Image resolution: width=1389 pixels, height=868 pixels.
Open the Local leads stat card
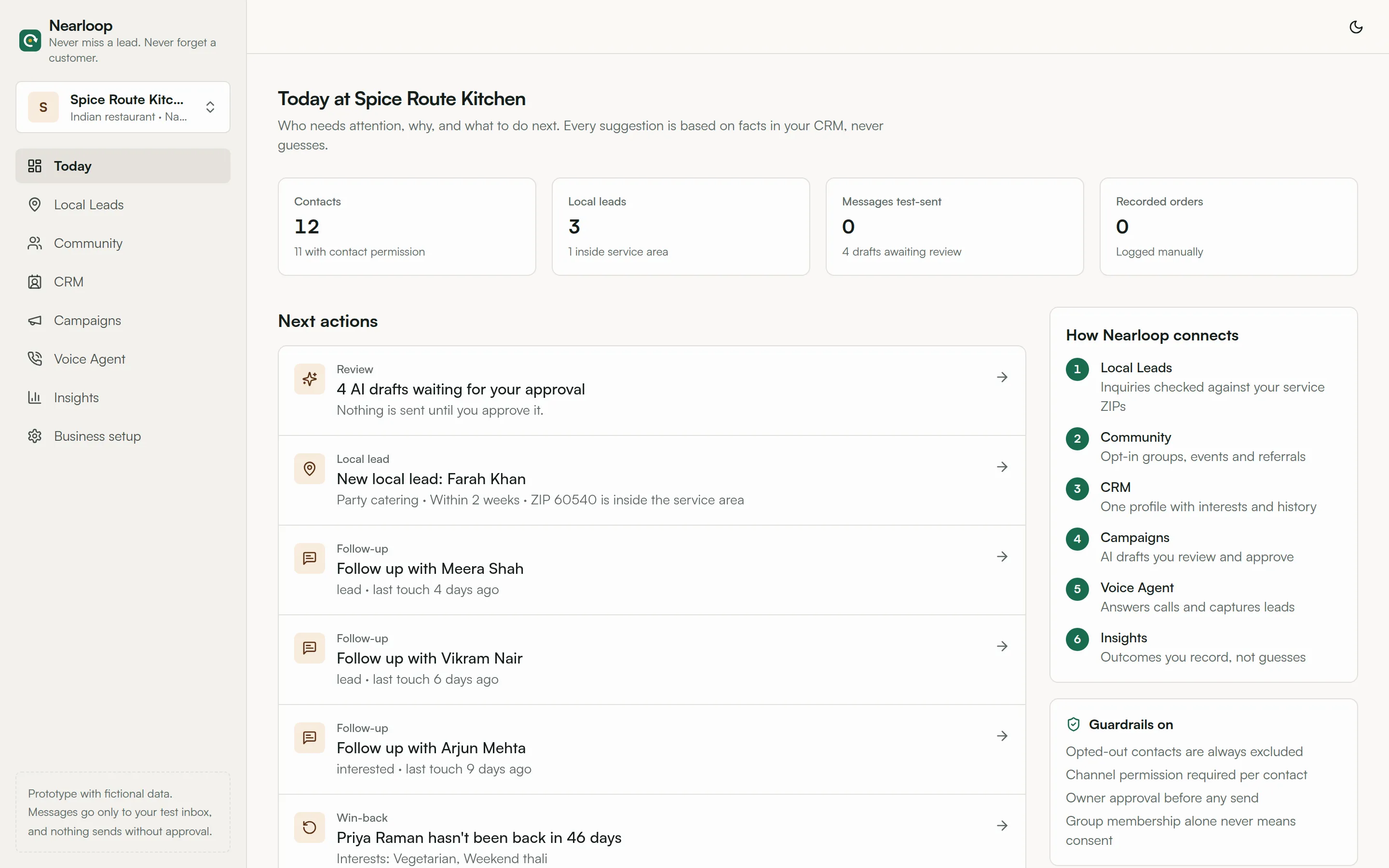point(681,227)
